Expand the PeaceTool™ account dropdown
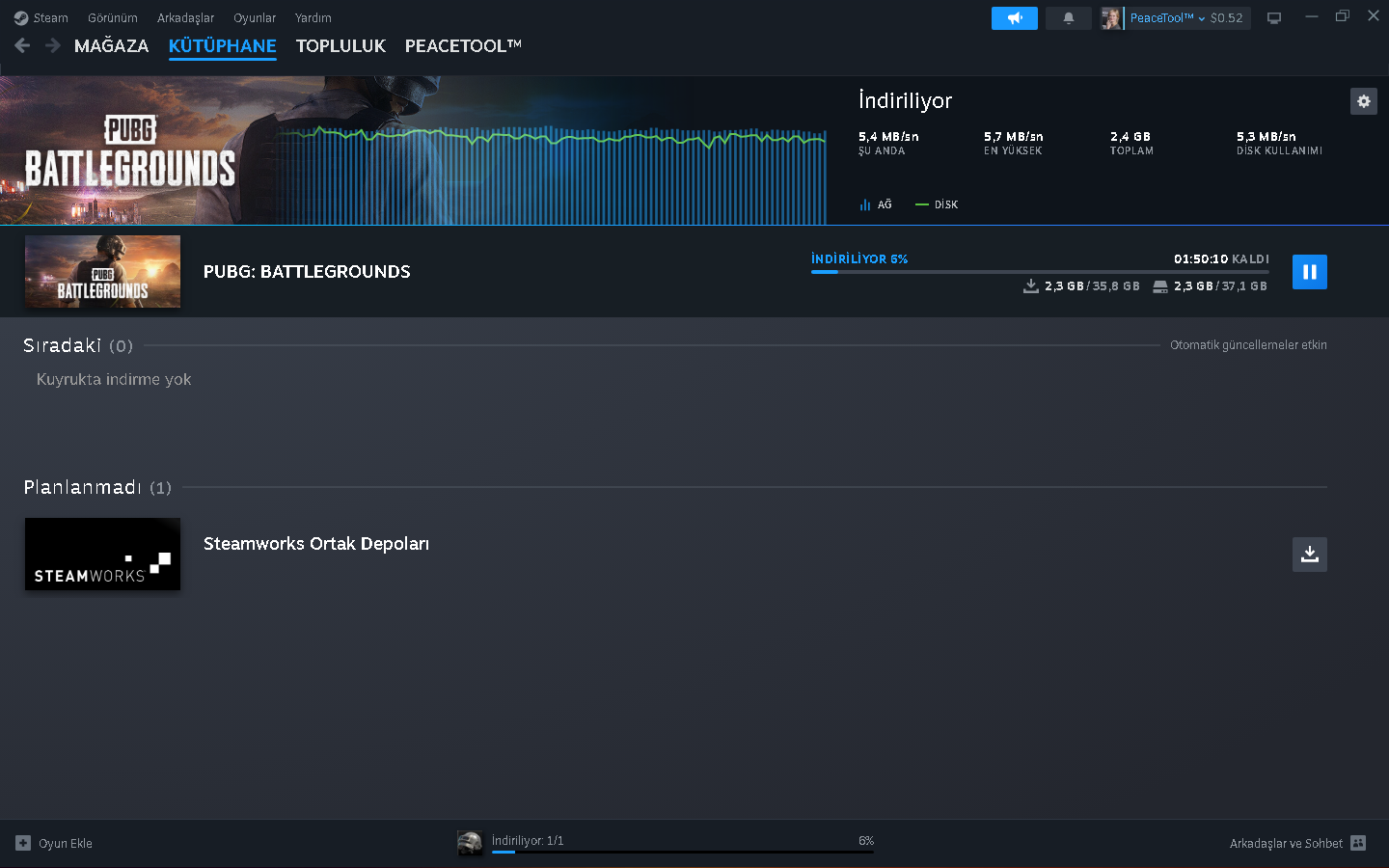Screen dimensions: 1389x868 pyautogui.click(x=1167, y=18)
